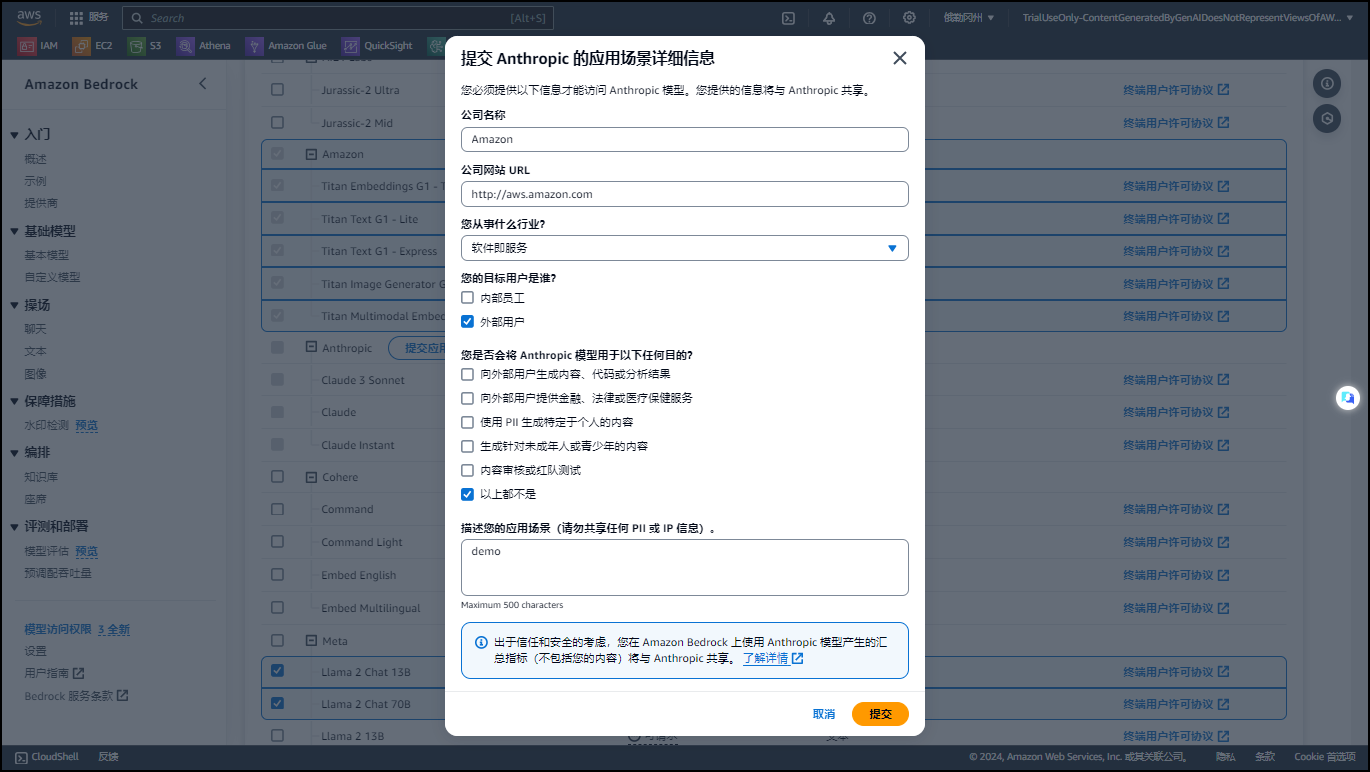The height and width of the screenshot is (772, 1370).
Task: Close the Anthropic use case dialog
Action: tap(900, 58)
